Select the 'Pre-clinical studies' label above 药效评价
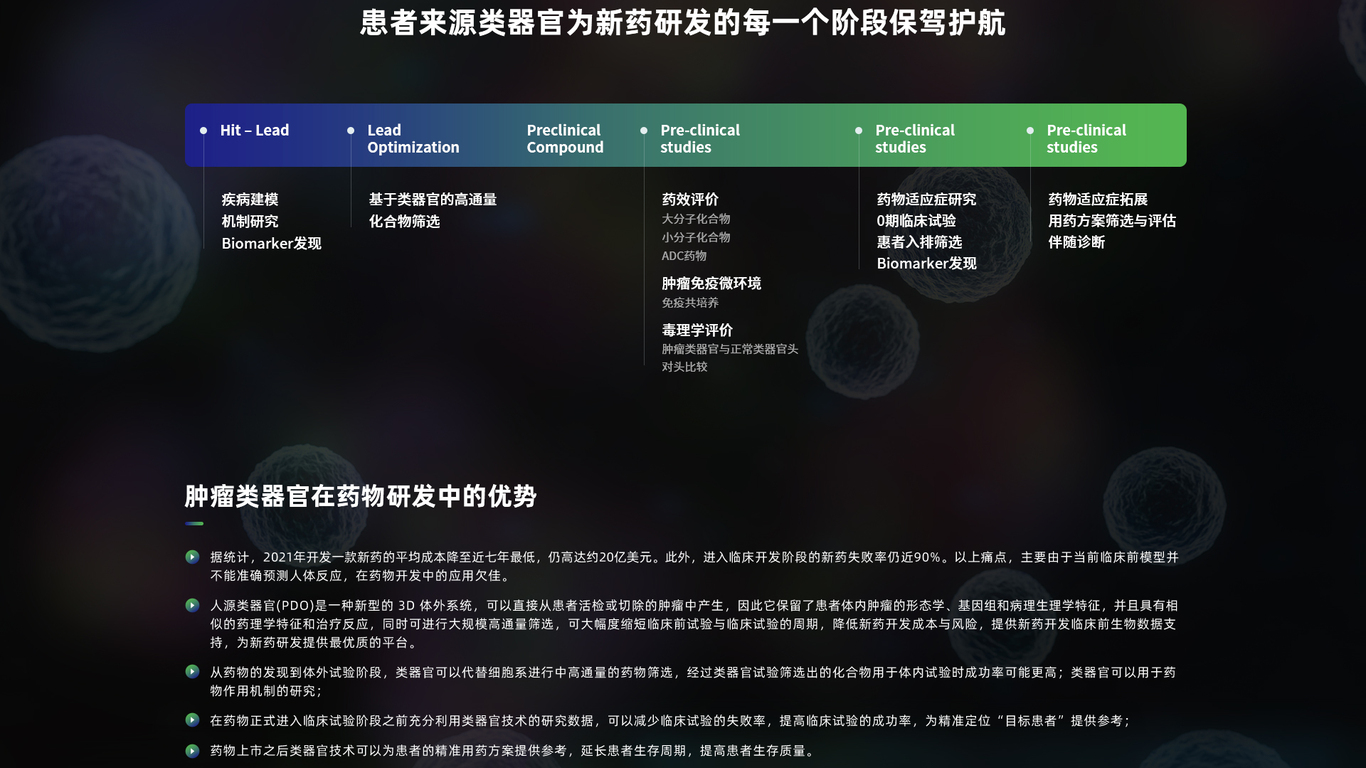The image size is (1366, 768). tap(700, 139)
